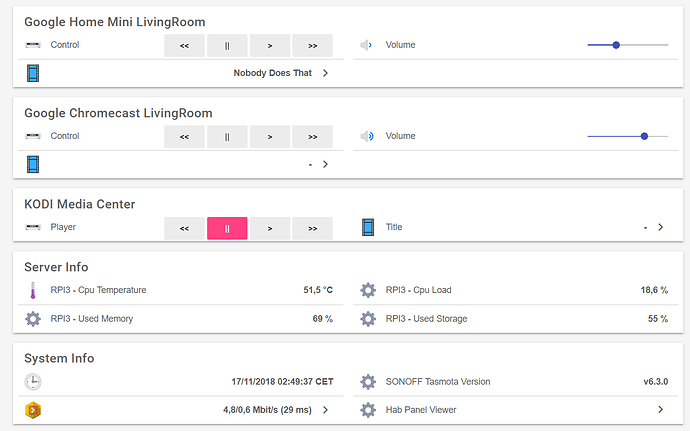Click the v6.3.0 version value
Image resolution: width=690 pixels, height=431 pixels.
coord(656,382)
